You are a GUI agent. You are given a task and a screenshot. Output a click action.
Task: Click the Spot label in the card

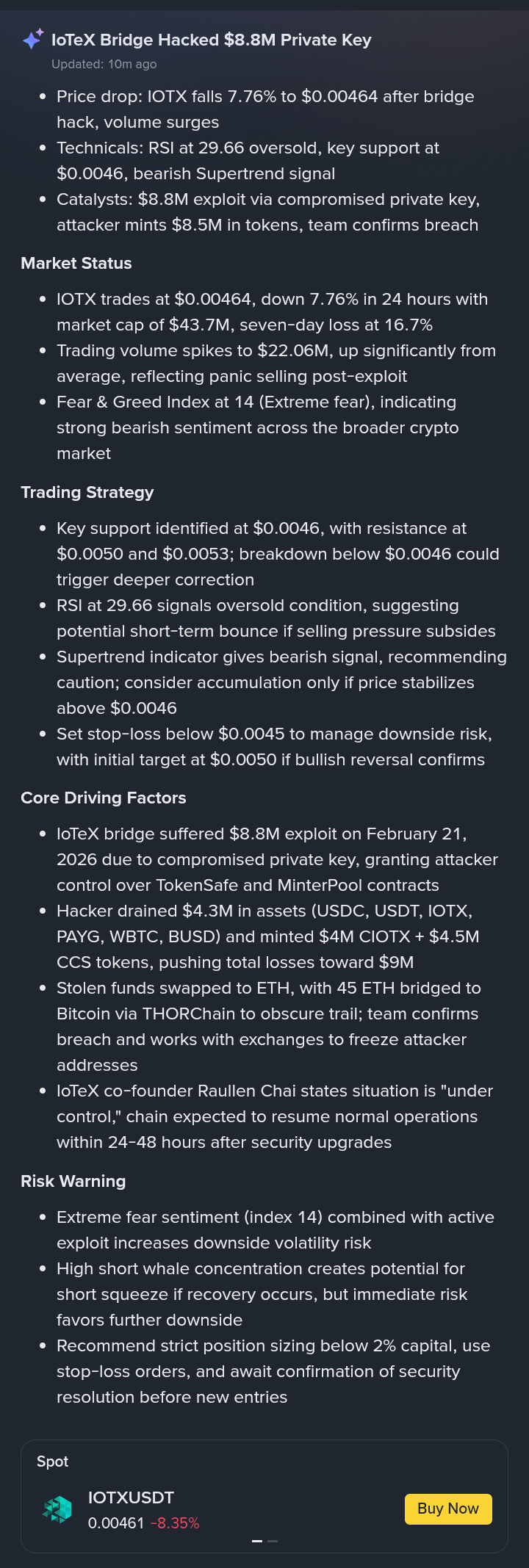click(53, 1462)
